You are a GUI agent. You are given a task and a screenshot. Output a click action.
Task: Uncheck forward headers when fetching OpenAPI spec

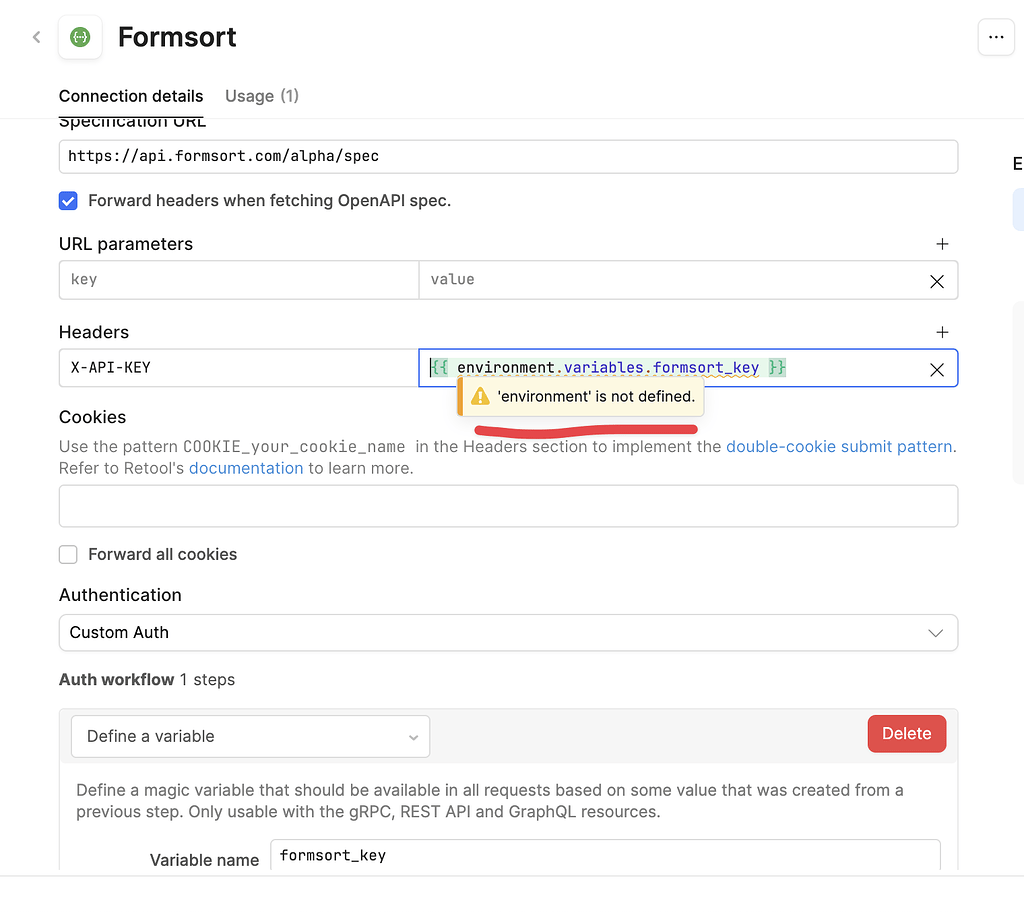point(68,200)
